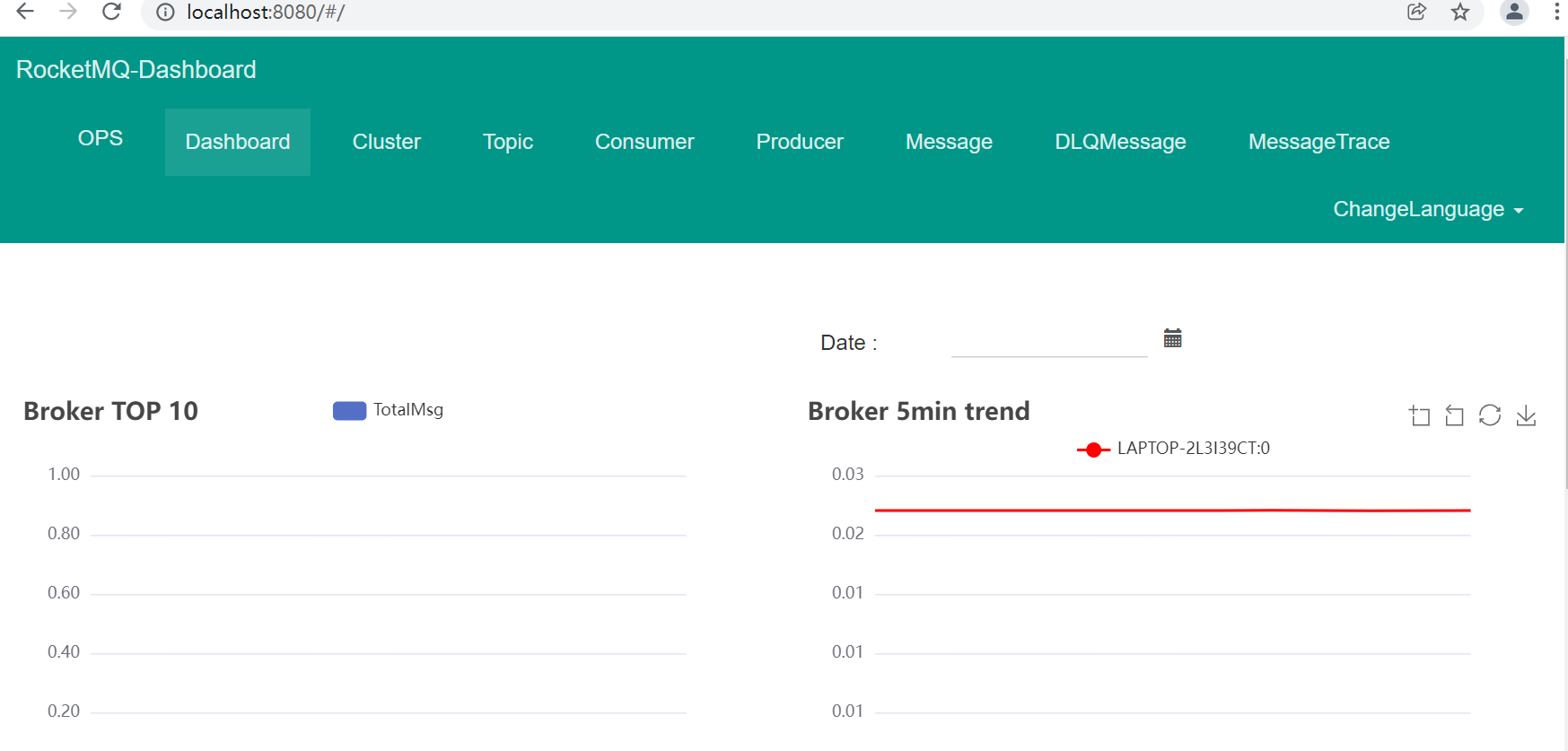The height and width of the screenshot is (751, 1568).
Task: Click the 0.60 axis label
Action: point(64,592)
